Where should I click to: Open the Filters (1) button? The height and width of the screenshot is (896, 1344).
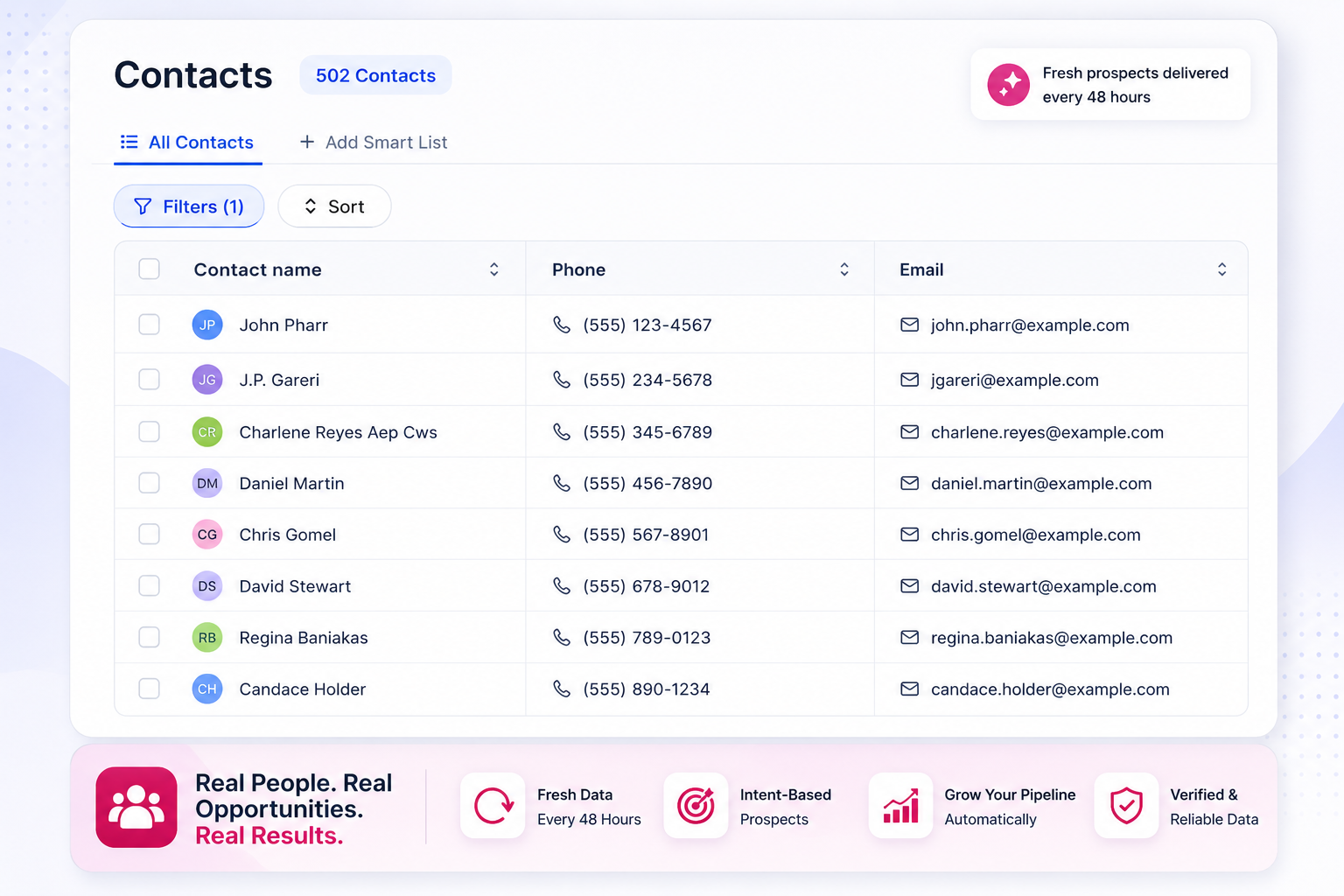[x=189, y=206]
